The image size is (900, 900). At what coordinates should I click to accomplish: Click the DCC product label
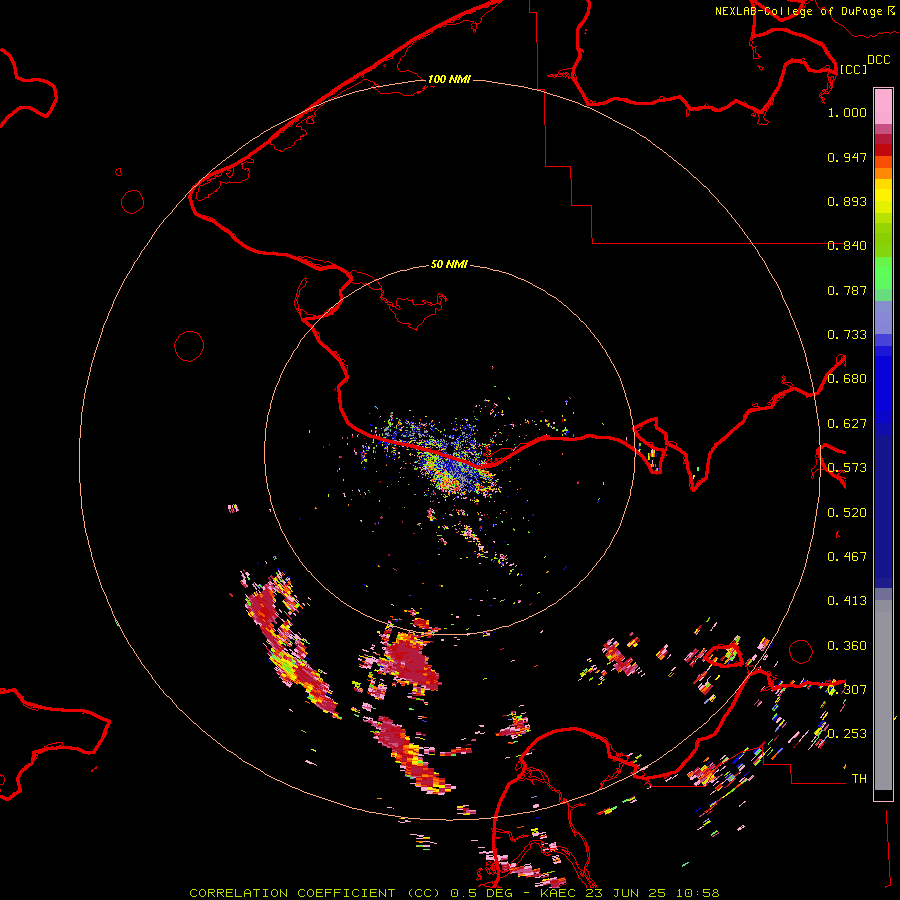[x=878, y=60]
